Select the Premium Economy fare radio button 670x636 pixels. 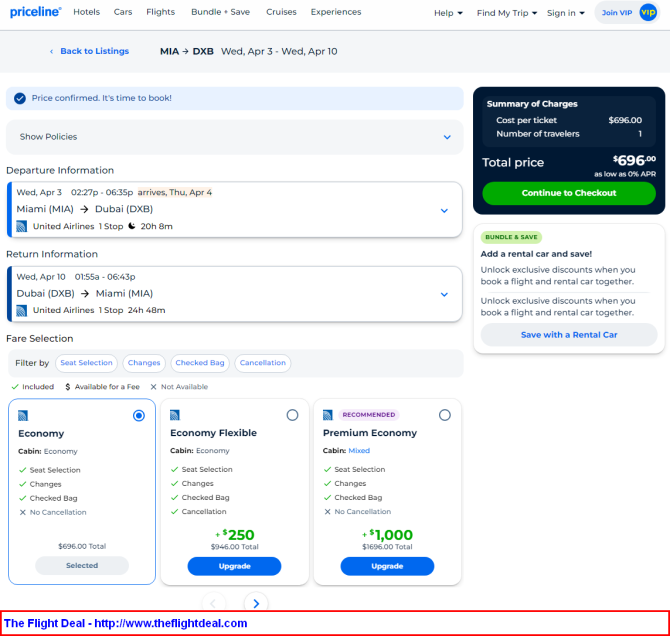pos(445,415)
